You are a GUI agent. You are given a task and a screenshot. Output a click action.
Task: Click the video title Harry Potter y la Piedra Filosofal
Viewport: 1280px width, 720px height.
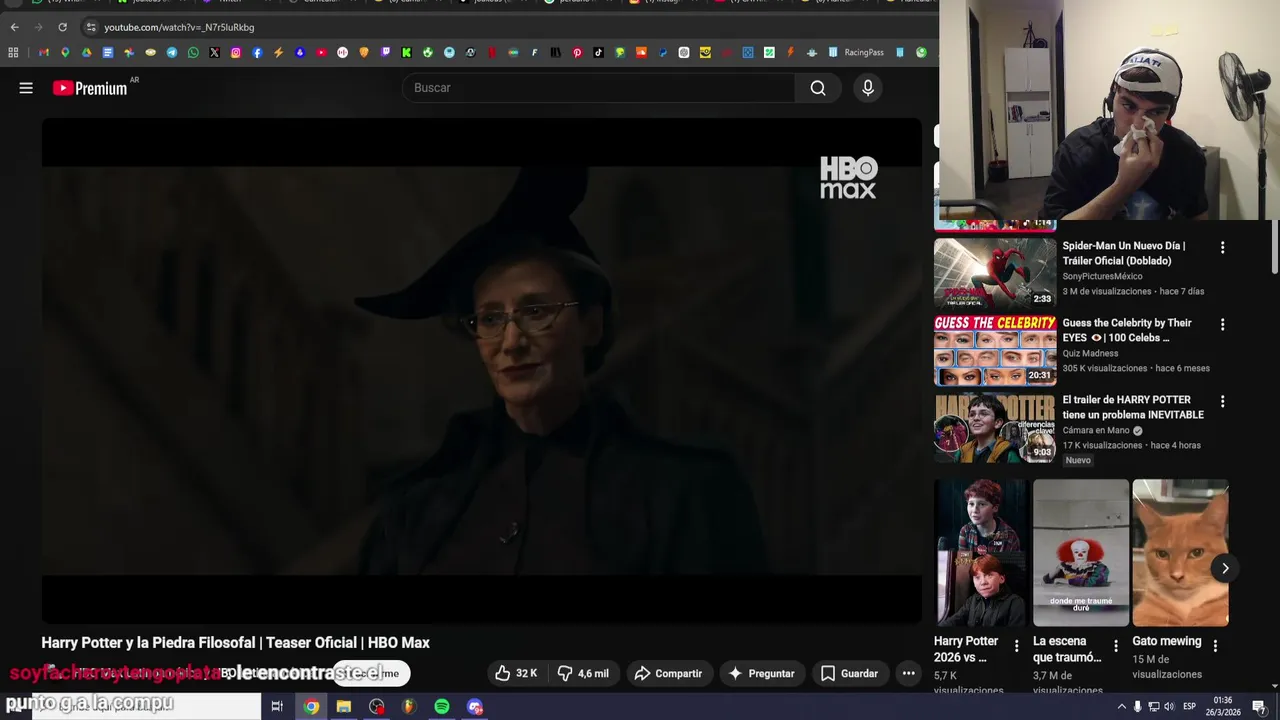pyautogui.click(x=235, y=643)
